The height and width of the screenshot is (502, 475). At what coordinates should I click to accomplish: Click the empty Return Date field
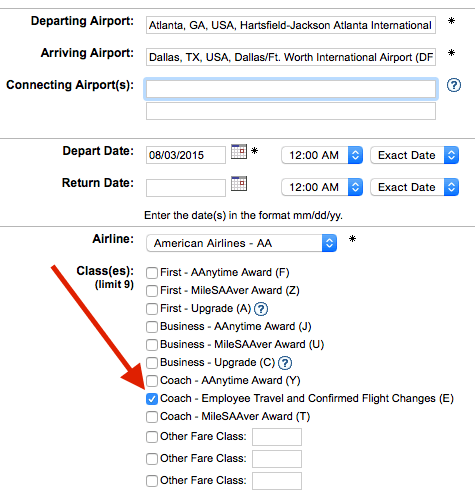[186, 188]
